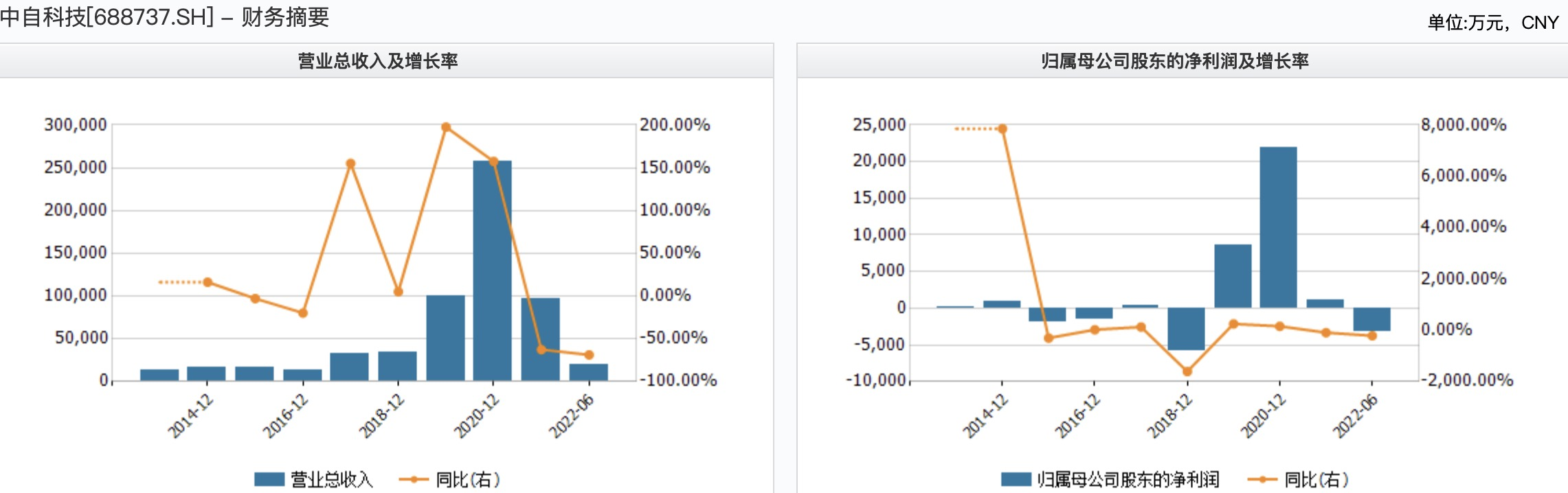
Task: Click the lowest orange point at 2018-12 in net profit chart
Action: click(1187, 371)
